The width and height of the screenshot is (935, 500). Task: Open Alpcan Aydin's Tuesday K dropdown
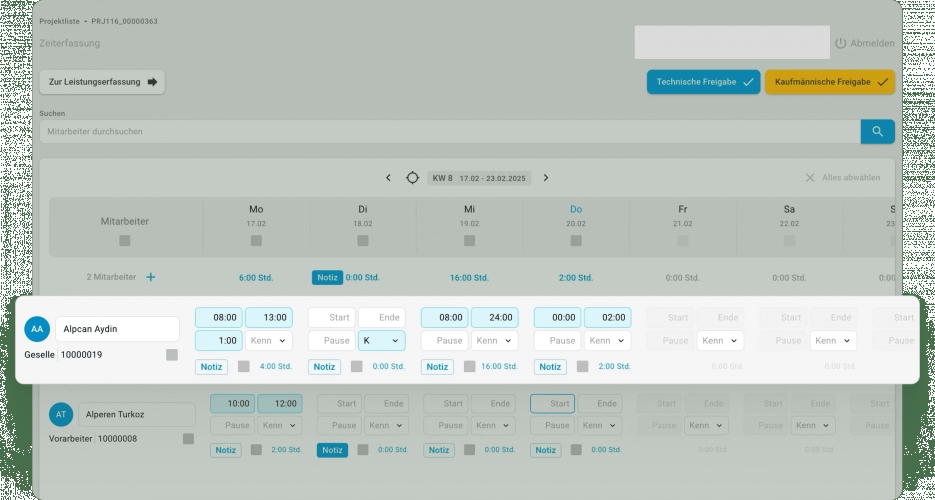[x=382, y=341]
